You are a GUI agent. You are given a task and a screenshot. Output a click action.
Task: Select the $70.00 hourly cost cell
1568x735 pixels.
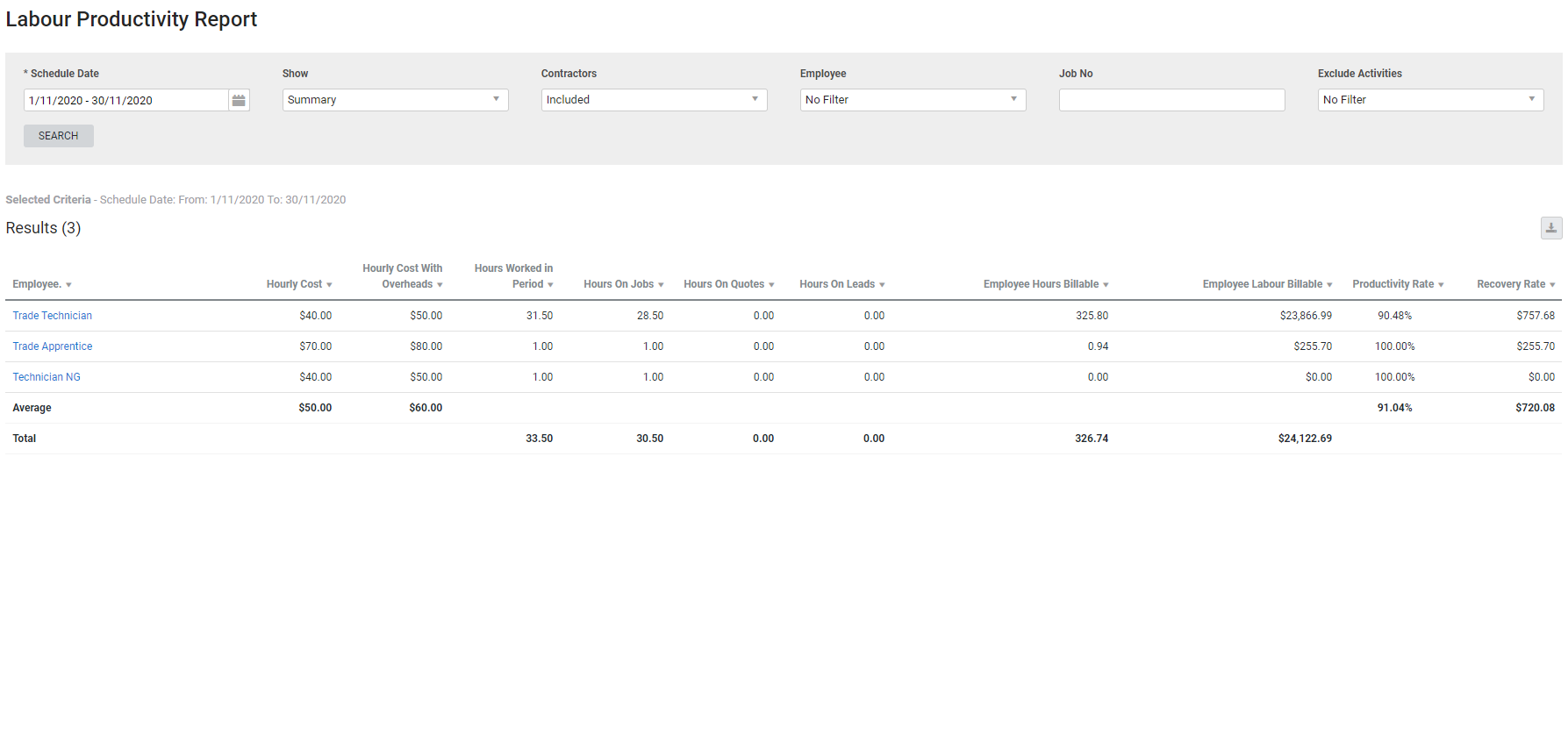[x=316, y=346]
